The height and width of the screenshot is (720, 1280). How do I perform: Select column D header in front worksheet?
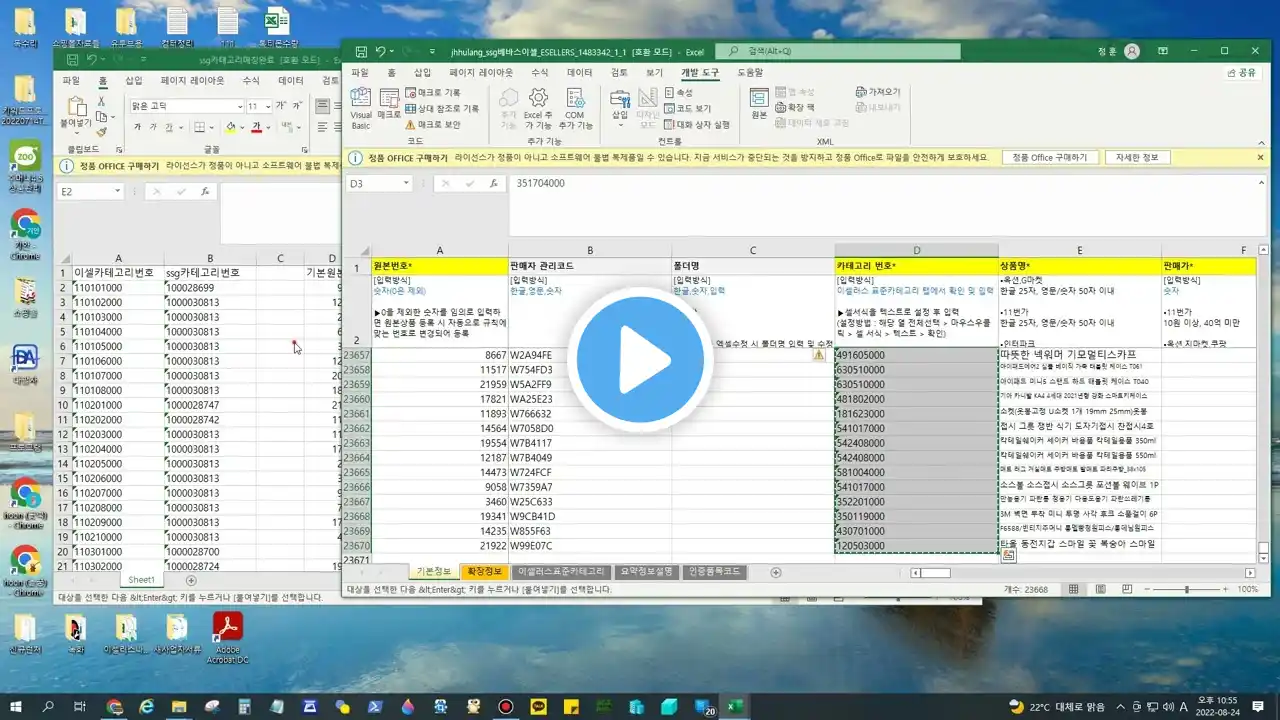[x=916, y=250]
